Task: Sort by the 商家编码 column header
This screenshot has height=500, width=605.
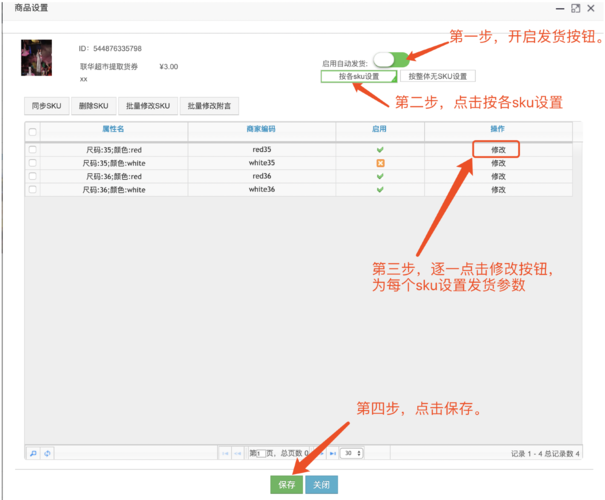Action: [x=261, y=129]
